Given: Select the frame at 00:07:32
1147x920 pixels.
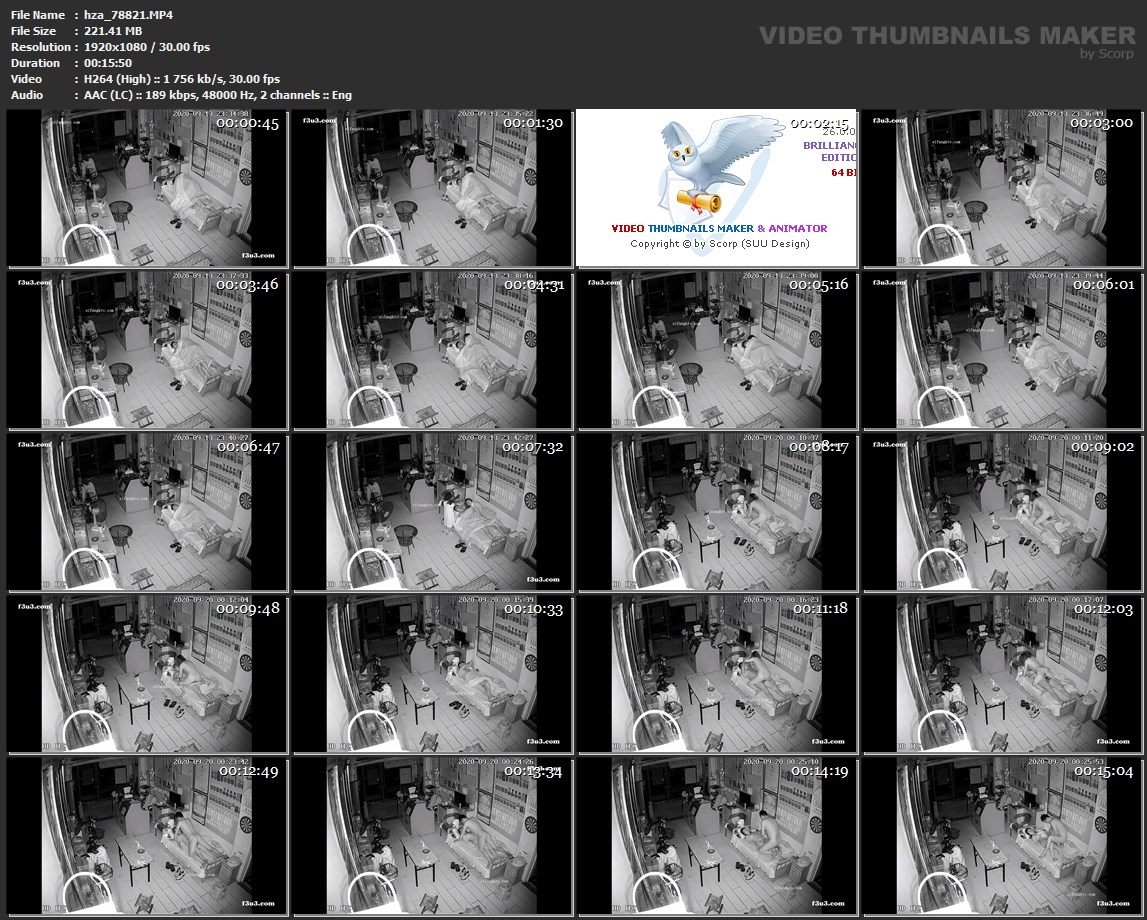Looking at the screenshot, I should click(x=432, y=512).
